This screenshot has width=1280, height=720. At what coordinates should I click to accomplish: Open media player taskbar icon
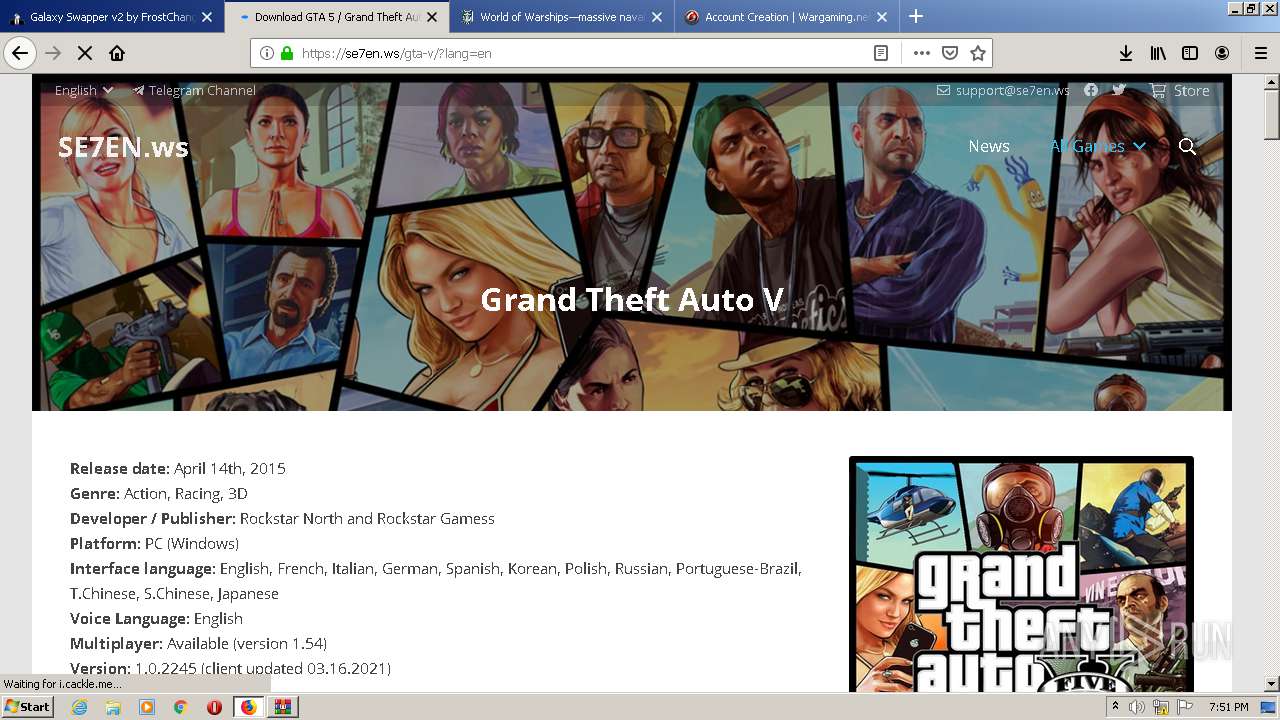147,707
